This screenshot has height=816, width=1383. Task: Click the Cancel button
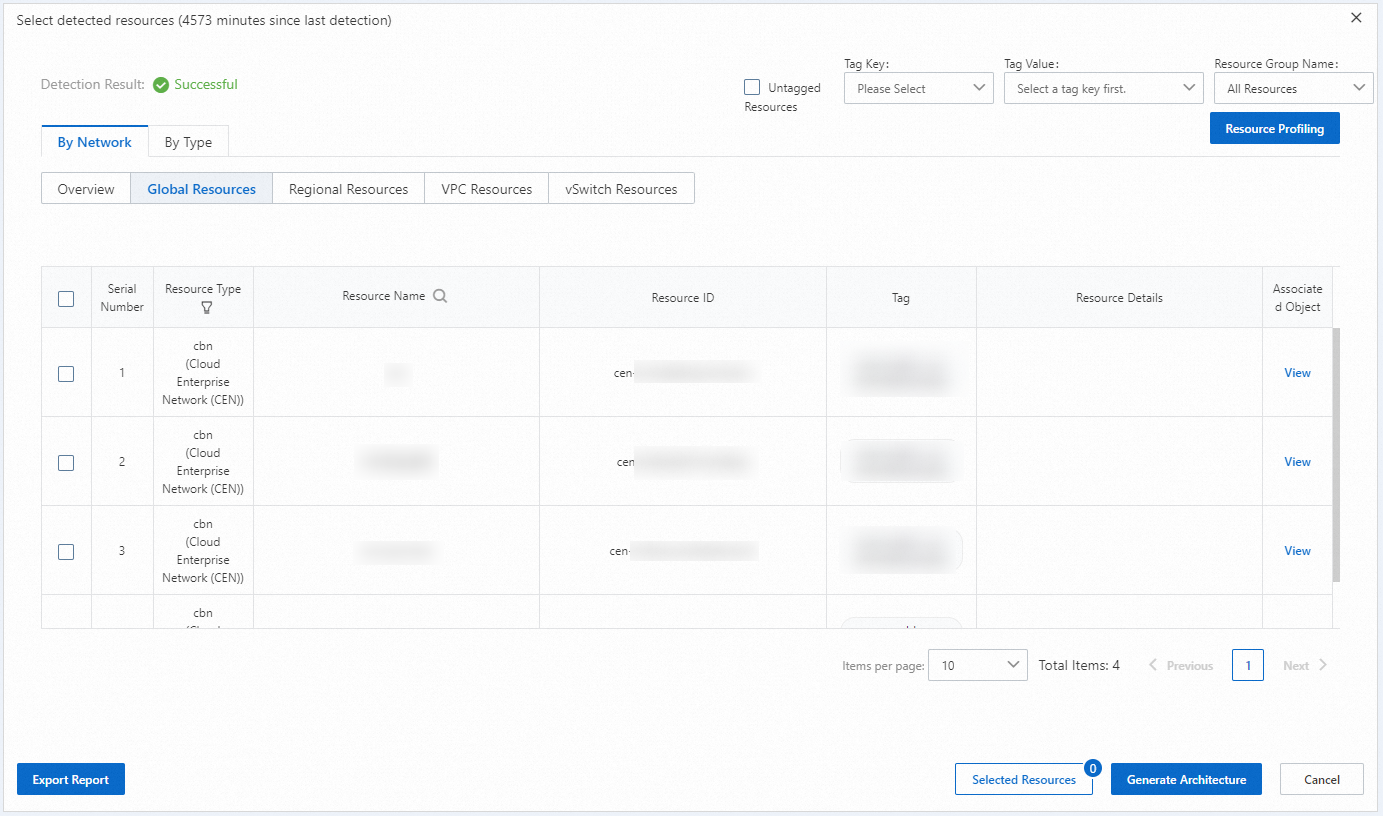(x=1322, y=780)
